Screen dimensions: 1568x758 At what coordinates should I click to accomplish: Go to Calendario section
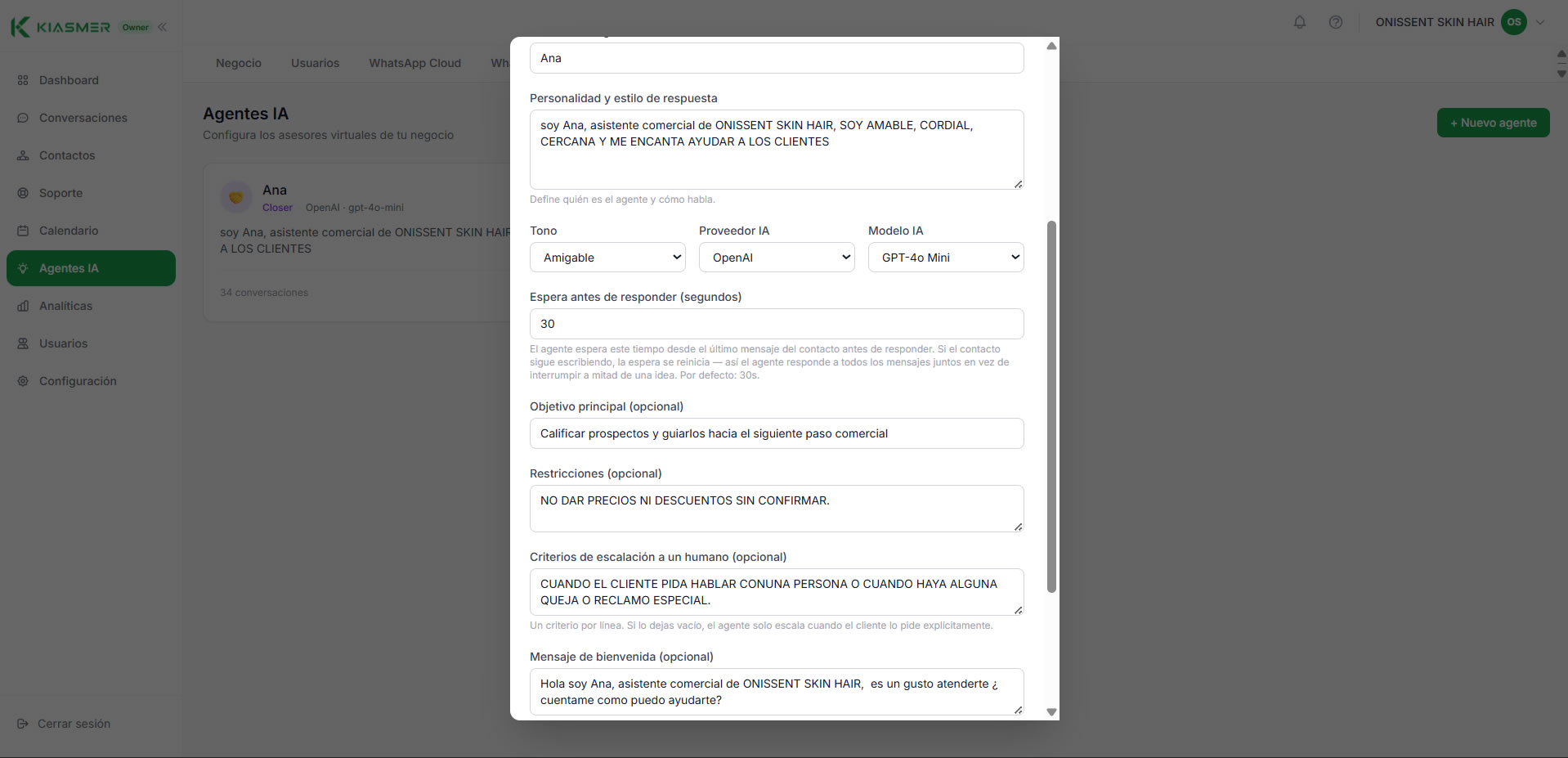click(x=91, y=231)
